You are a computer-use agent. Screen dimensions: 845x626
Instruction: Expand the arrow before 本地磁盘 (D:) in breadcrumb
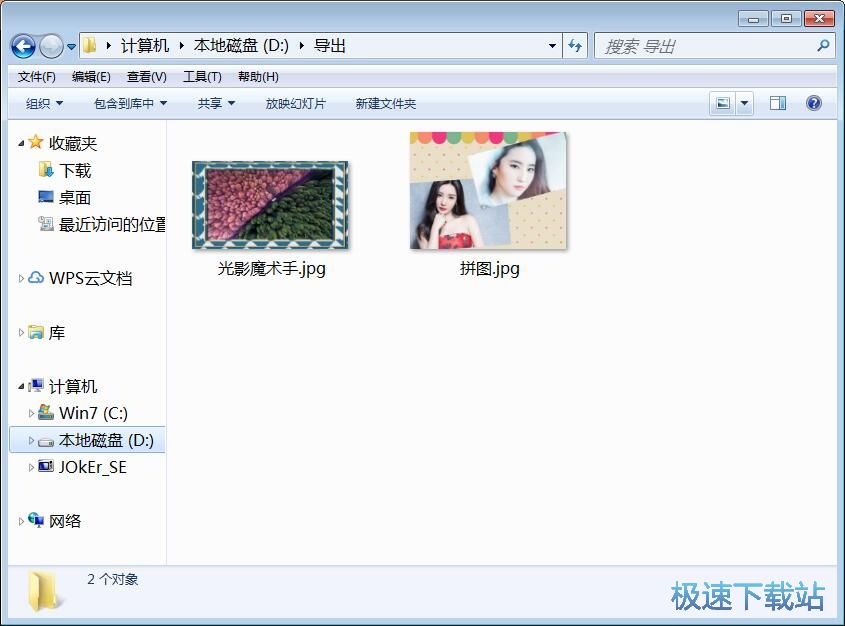(182, 46)
